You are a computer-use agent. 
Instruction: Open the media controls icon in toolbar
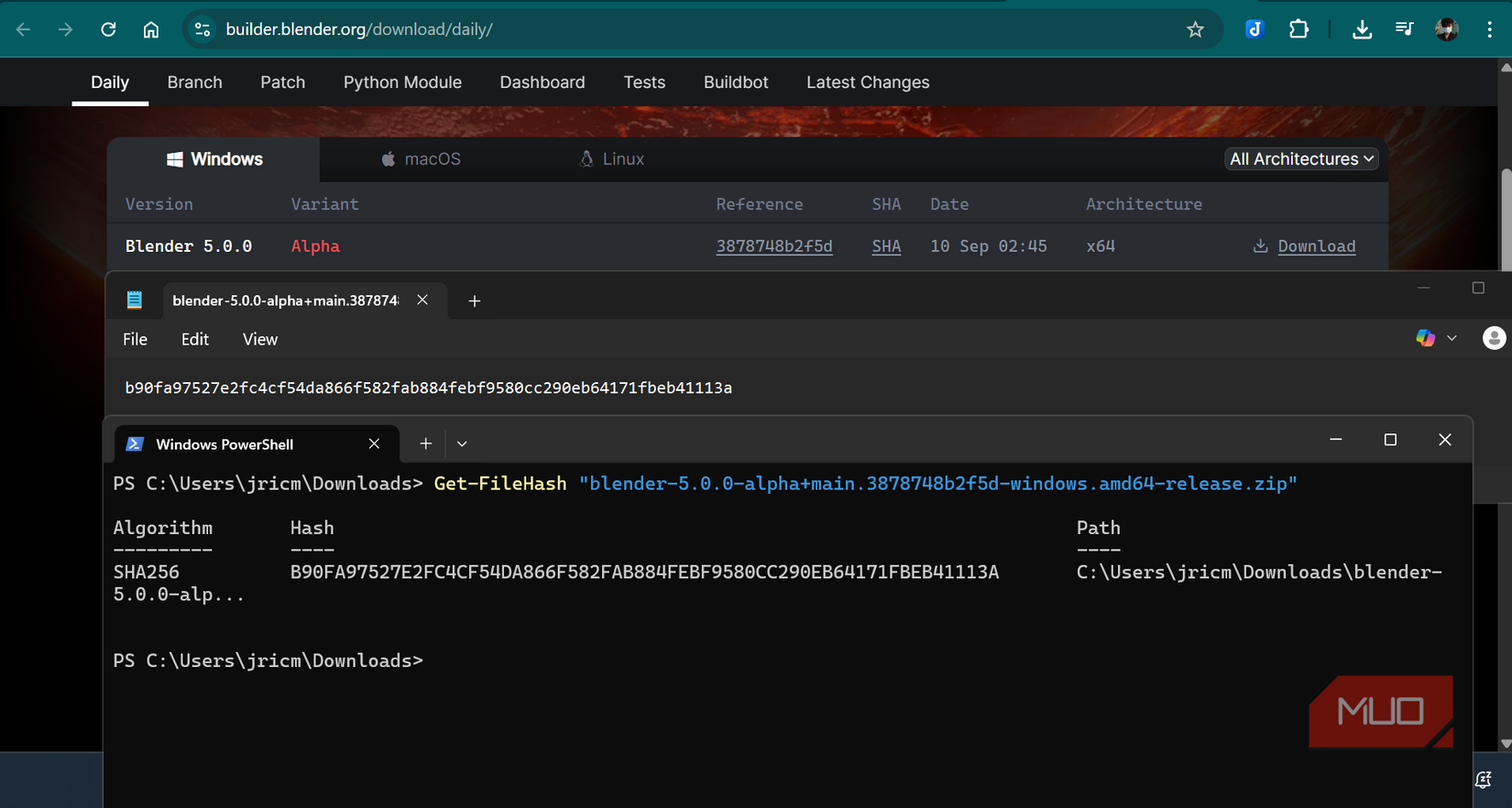tap(1404, 29)
